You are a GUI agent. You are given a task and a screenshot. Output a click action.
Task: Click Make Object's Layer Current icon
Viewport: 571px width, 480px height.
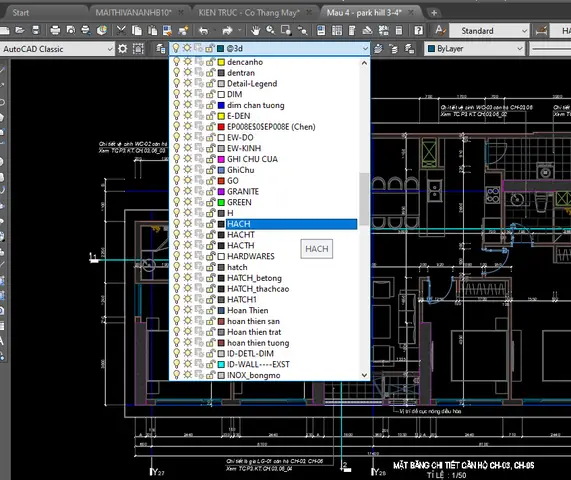(x=378, y=48)
